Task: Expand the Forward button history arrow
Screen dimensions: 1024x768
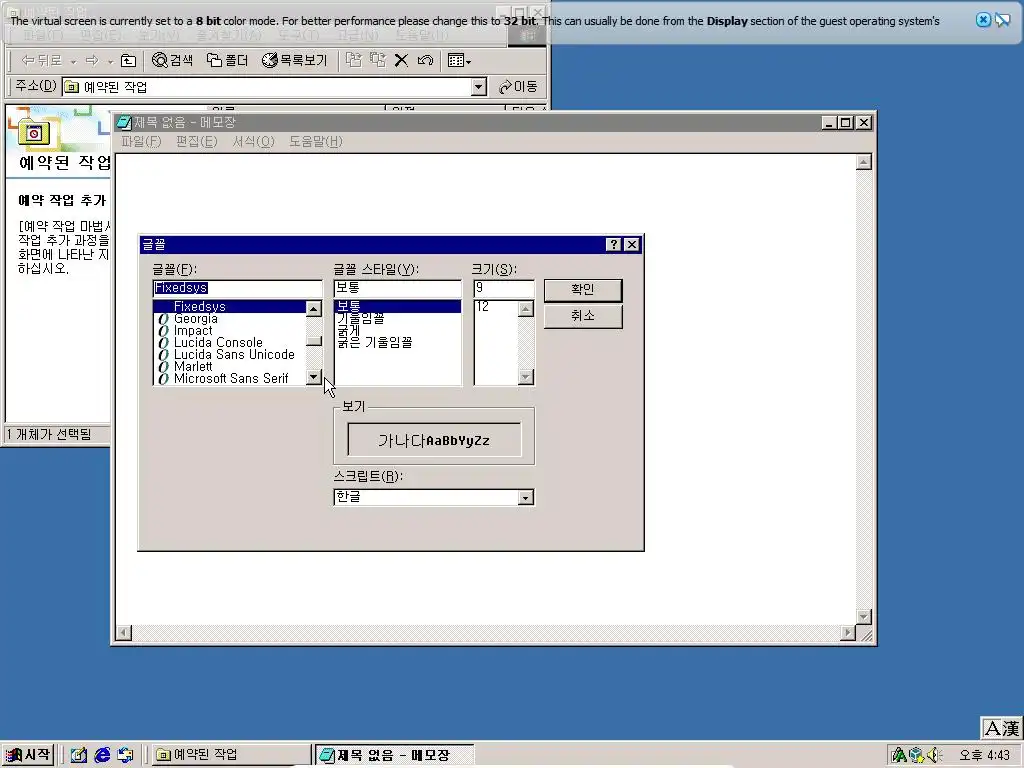Action: coord(110,61)
